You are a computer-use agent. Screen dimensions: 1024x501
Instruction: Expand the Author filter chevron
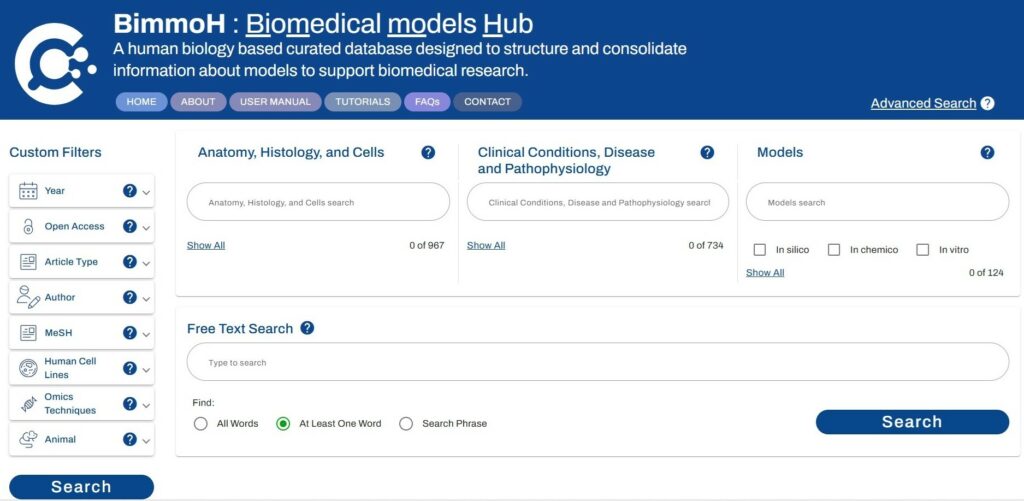146,298
